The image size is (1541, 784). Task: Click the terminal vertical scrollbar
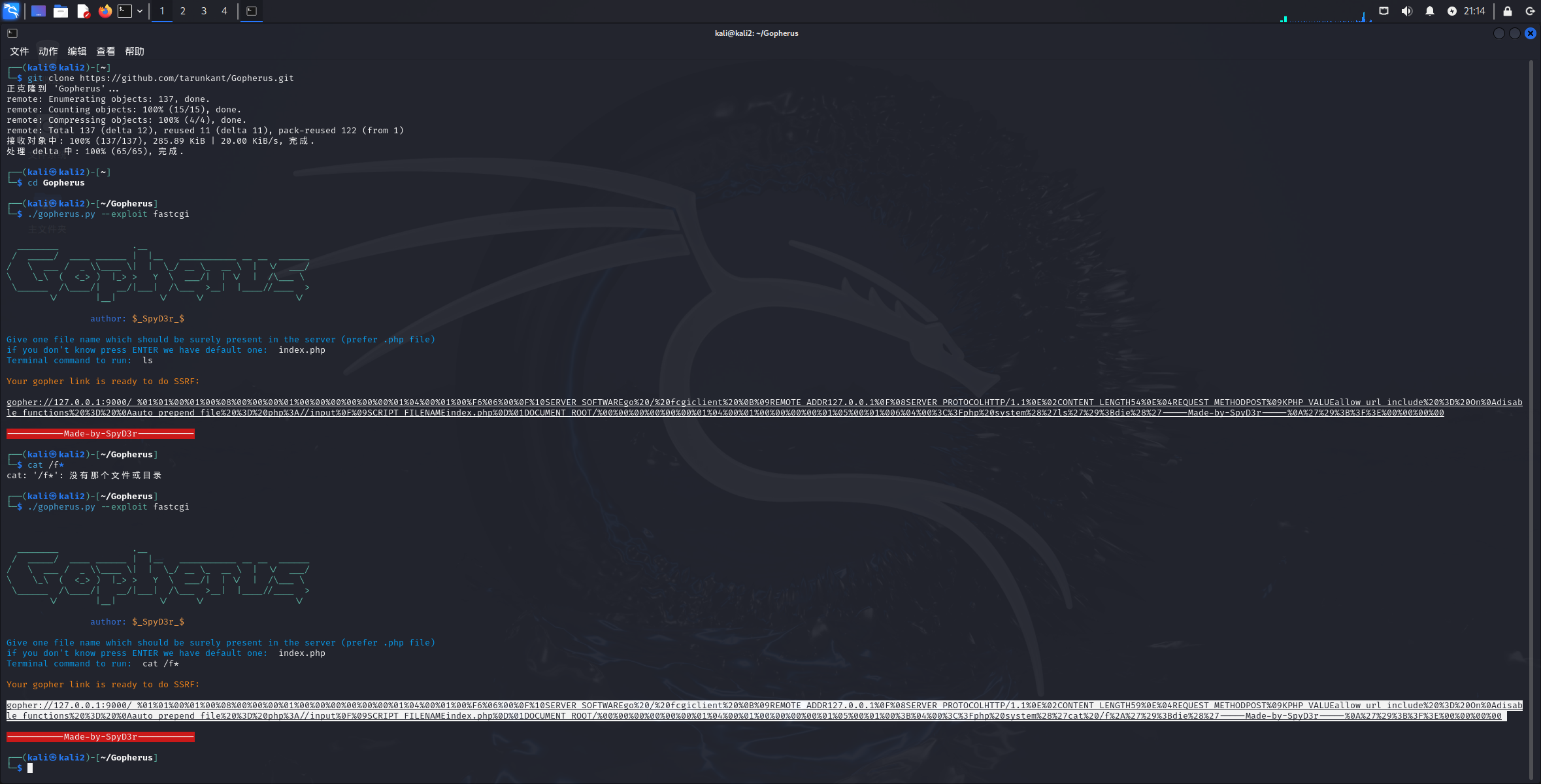[x=1531, y=419]
